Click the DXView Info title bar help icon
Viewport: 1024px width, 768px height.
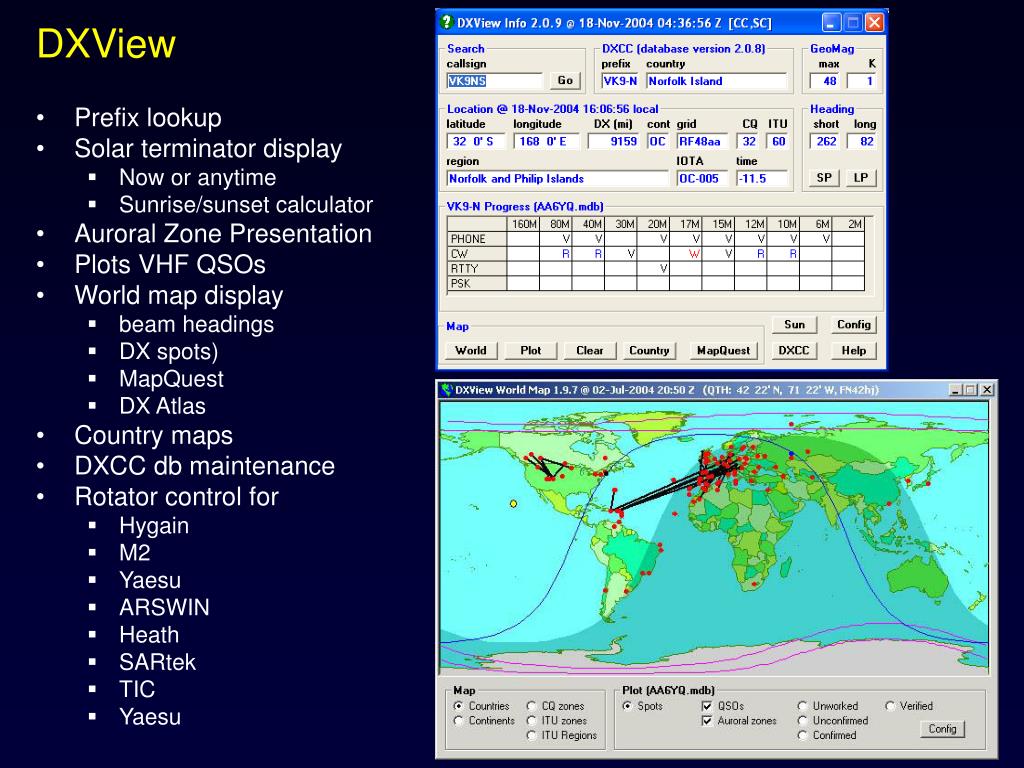[x=447, y=22]
